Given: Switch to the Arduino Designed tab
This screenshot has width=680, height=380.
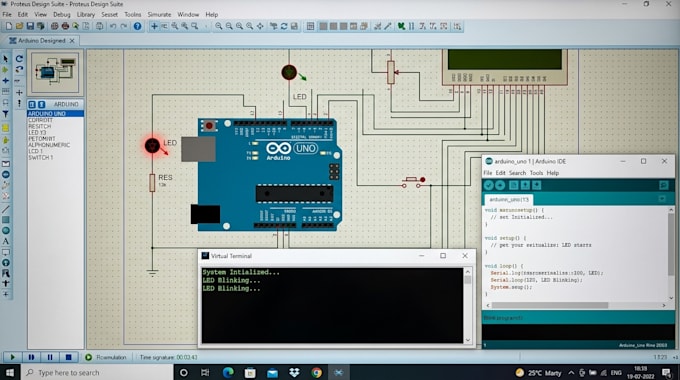Looking at the screenshot, I should tap(42, 40).
